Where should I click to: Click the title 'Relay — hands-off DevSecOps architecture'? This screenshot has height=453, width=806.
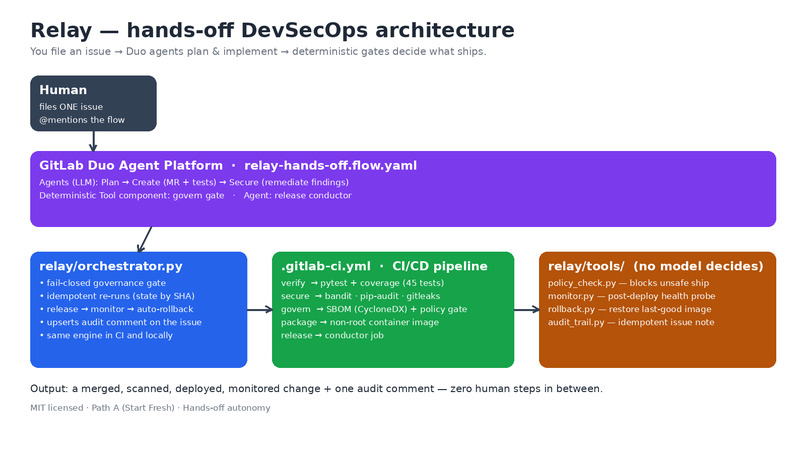(x=272, y=30)
